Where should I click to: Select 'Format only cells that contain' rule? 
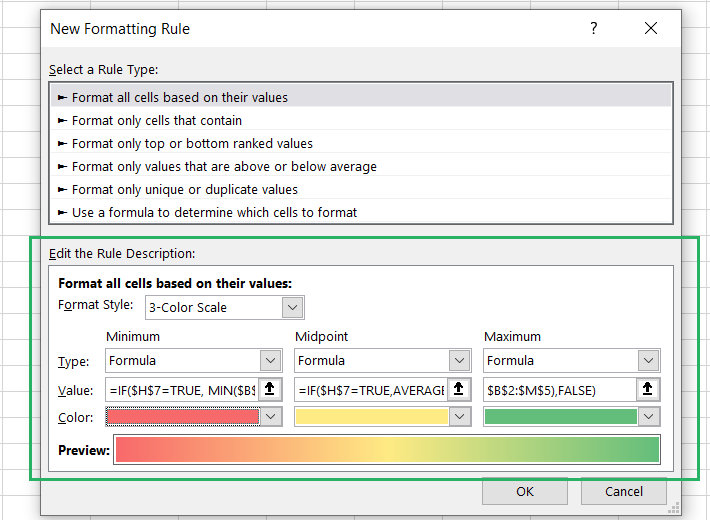157,120
